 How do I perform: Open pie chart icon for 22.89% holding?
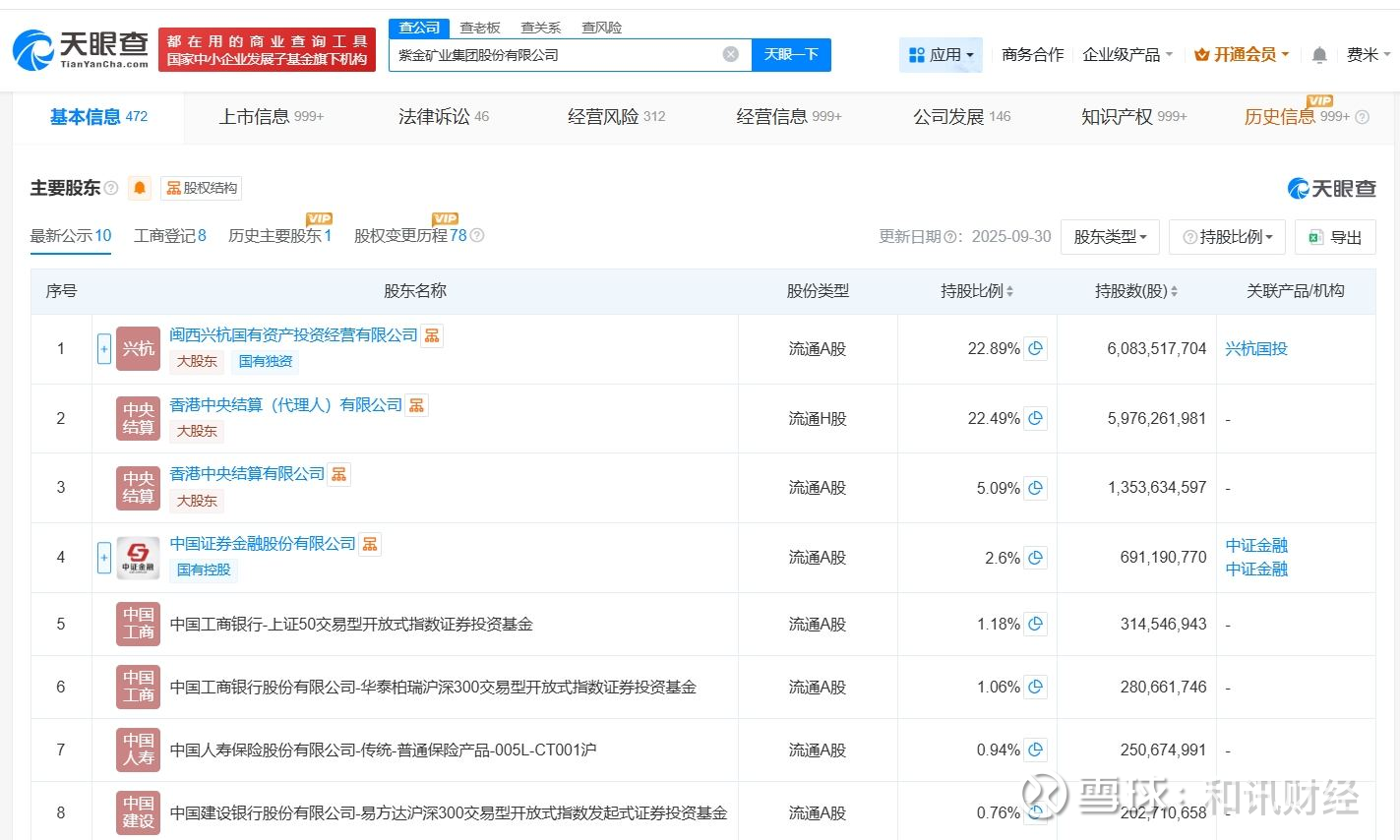(x=1035, y=348)
